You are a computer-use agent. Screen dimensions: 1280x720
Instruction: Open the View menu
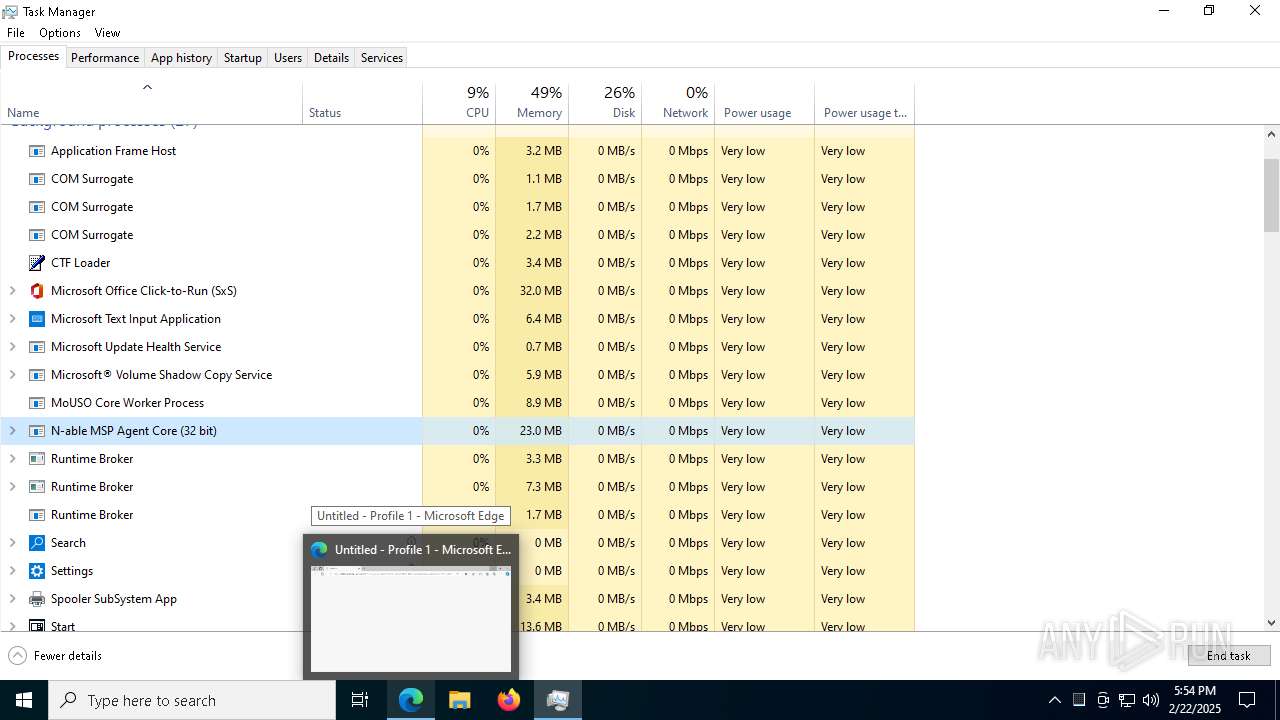pyautogui.click(x=107, y=33)
